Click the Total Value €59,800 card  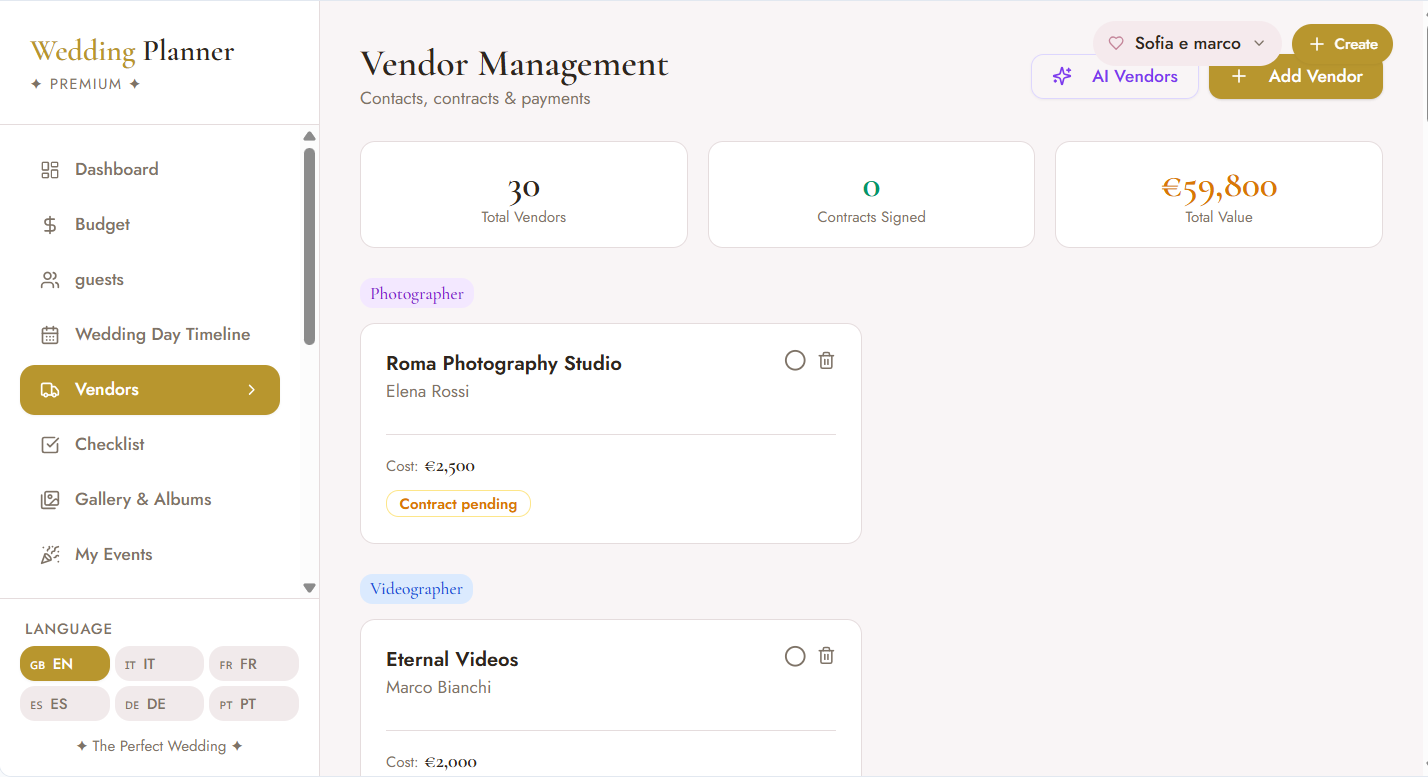pos(1219,194)
